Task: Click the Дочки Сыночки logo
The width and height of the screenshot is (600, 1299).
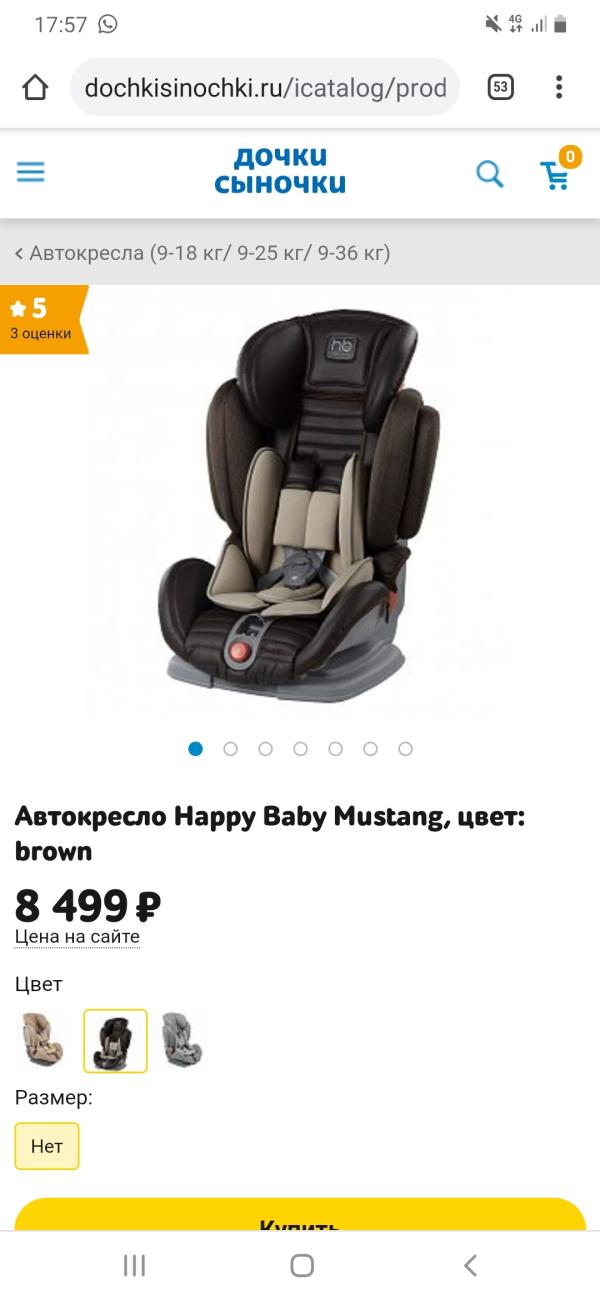Action: [280, 170]
